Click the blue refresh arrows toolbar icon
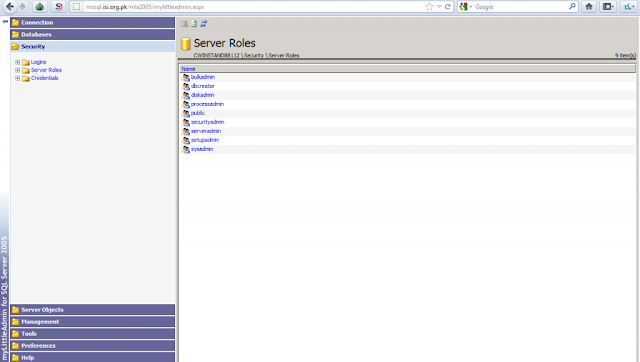Screen dimensions: 640x362 (x=204, y=24)
